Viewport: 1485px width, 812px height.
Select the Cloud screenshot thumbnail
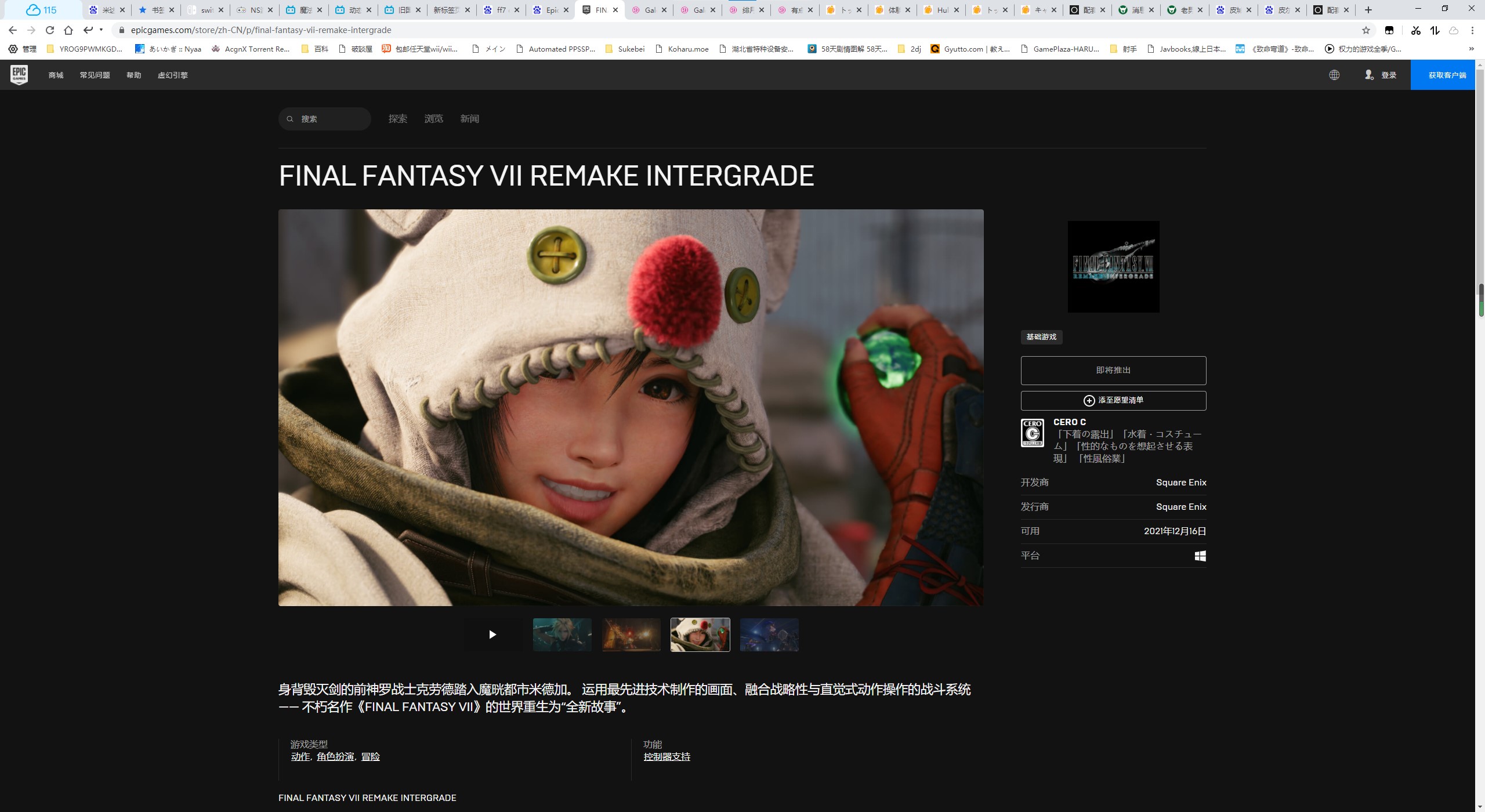click(x=562, y=635)
